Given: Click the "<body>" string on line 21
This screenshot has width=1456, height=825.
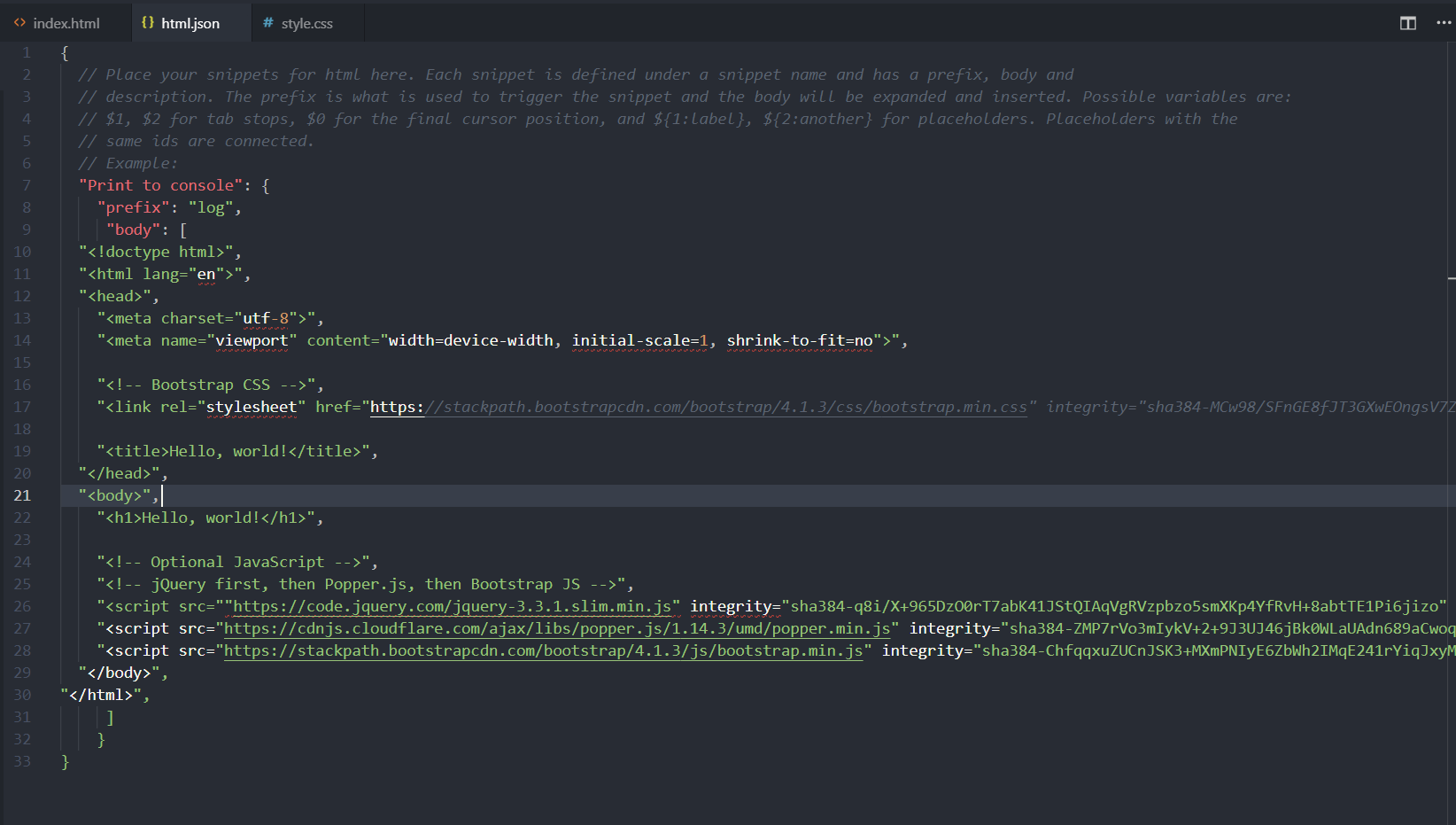Looking at the screenshot, I should (115, 495).
